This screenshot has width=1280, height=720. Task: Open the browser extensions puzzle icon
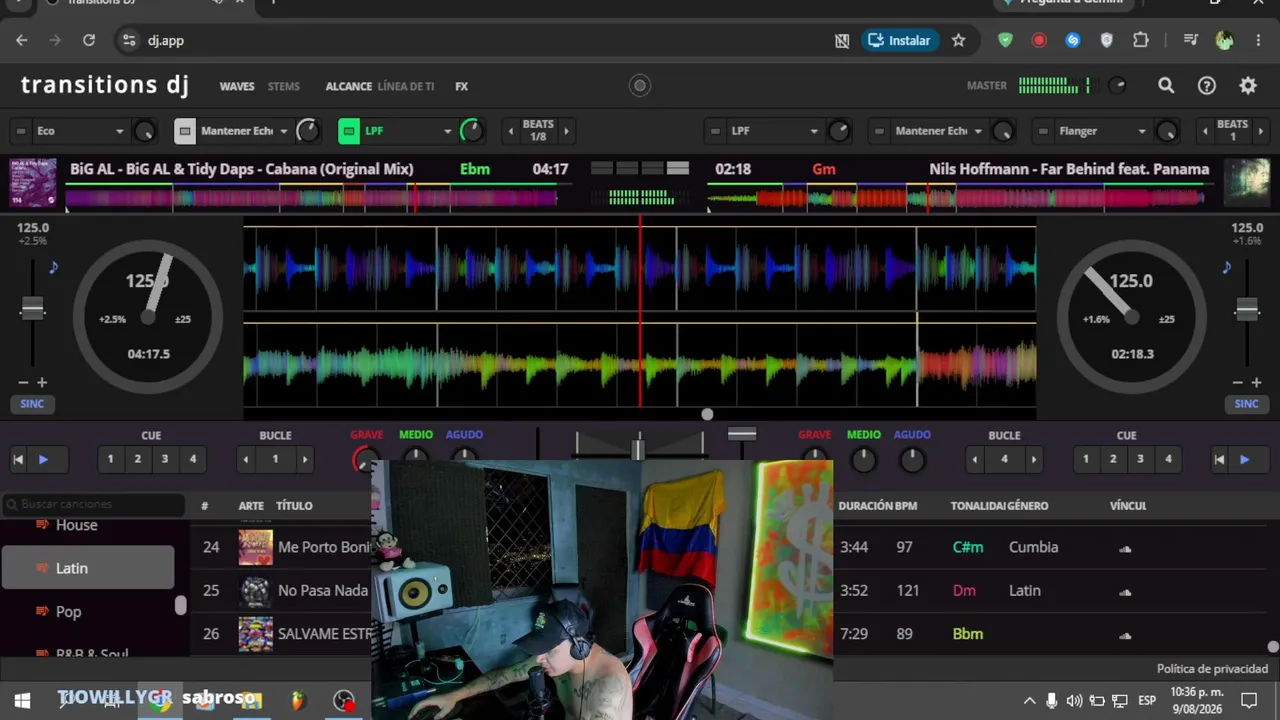[1141, 40]
